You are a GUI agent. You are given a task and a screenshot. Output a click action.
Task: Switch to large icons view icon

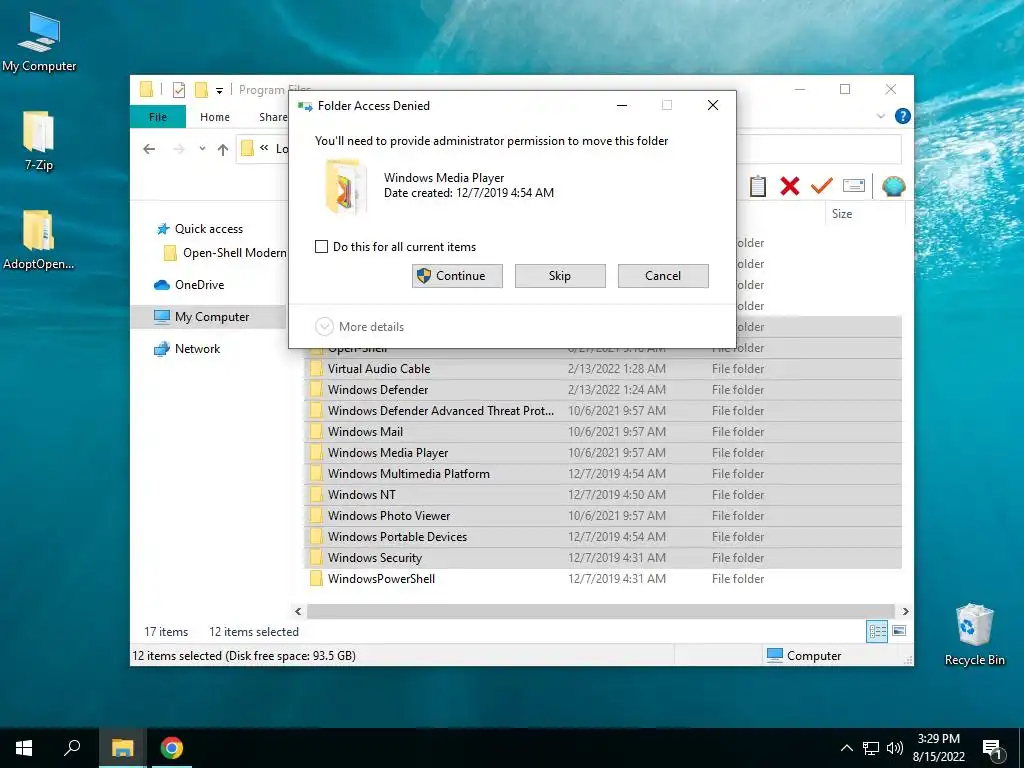click(x=899, y=631)
